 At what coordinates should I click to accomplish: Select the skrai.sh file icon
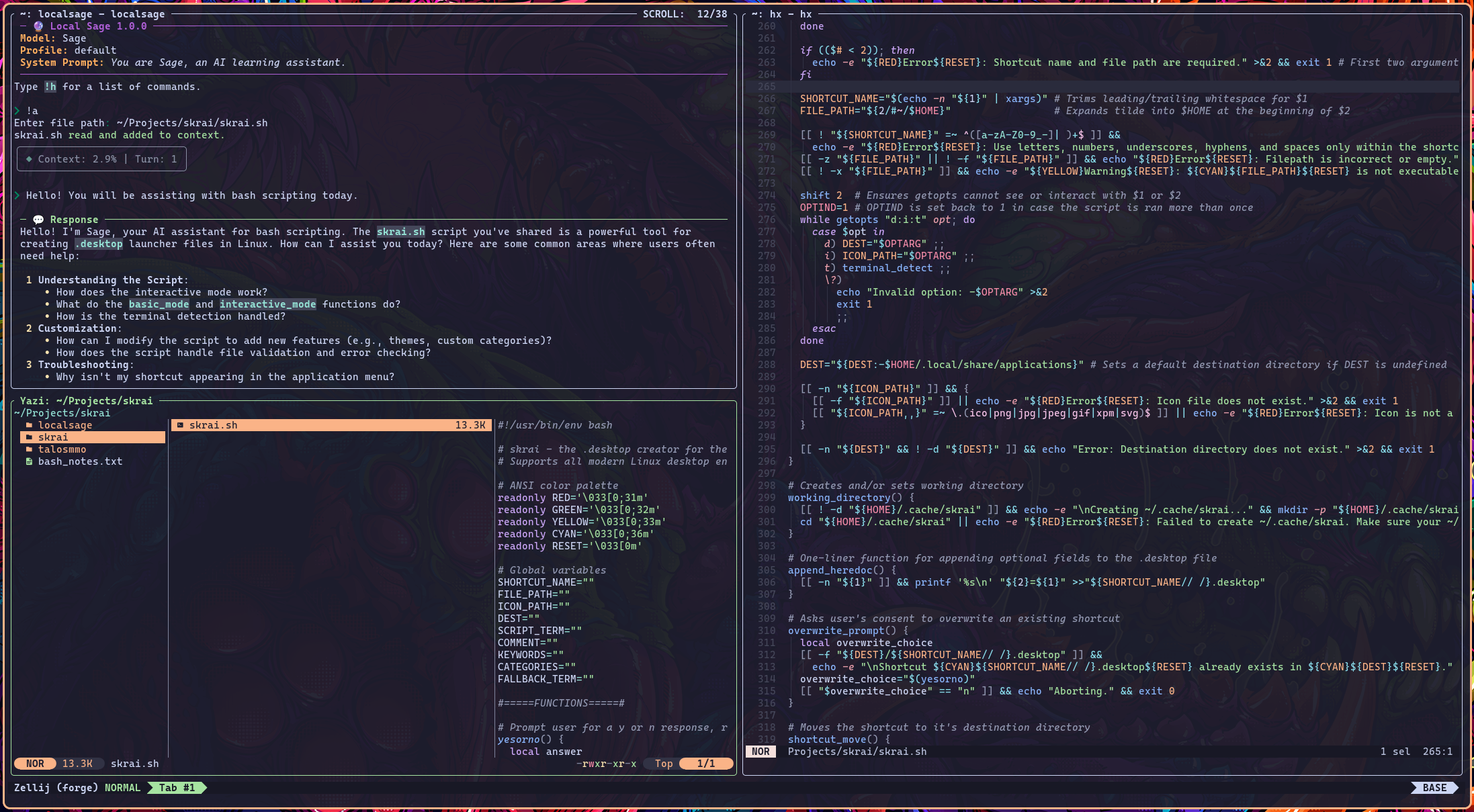tap(181, 424)
